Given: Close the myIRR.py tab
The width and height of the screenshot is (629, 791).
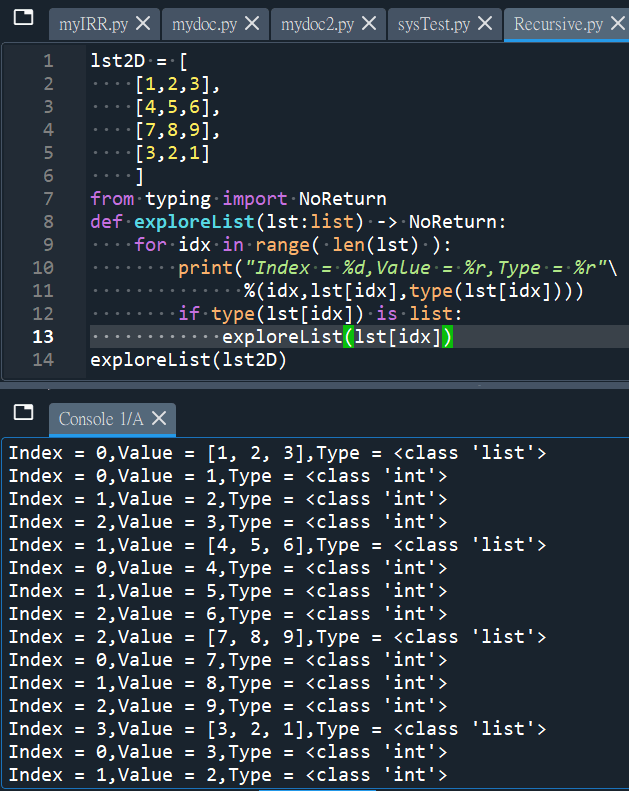Looking at the screenshot, I should click(x=143, y=23).
